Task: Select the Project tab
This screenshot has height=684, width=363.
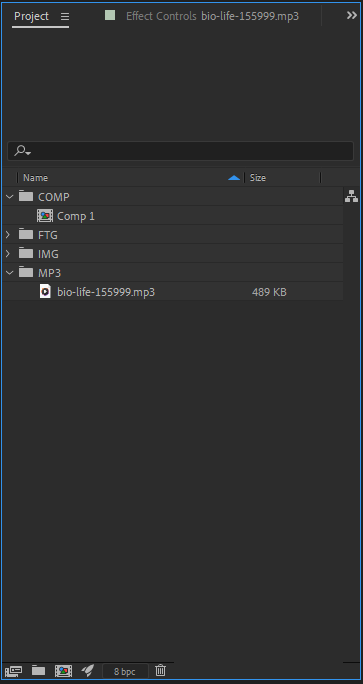Action: coord(31,16)
